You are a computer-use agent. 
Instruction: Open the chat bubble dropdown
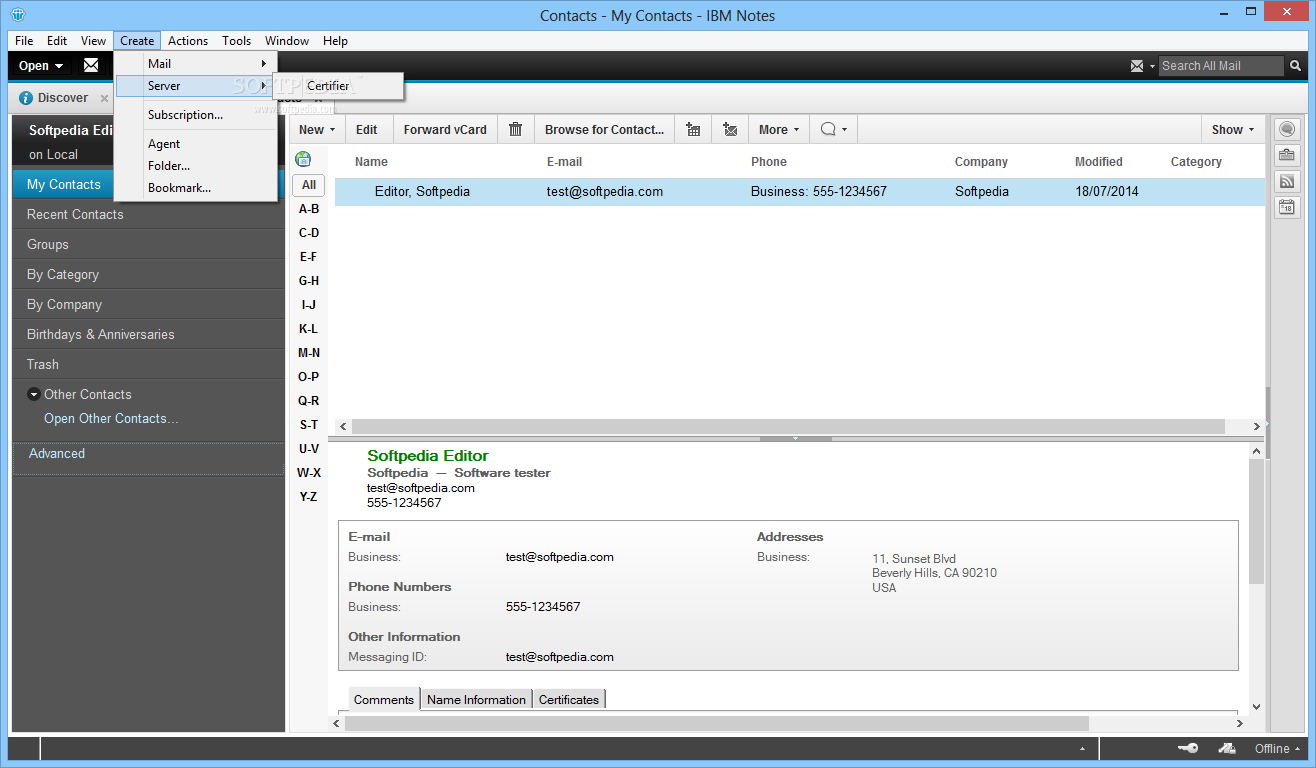[833, 129]
